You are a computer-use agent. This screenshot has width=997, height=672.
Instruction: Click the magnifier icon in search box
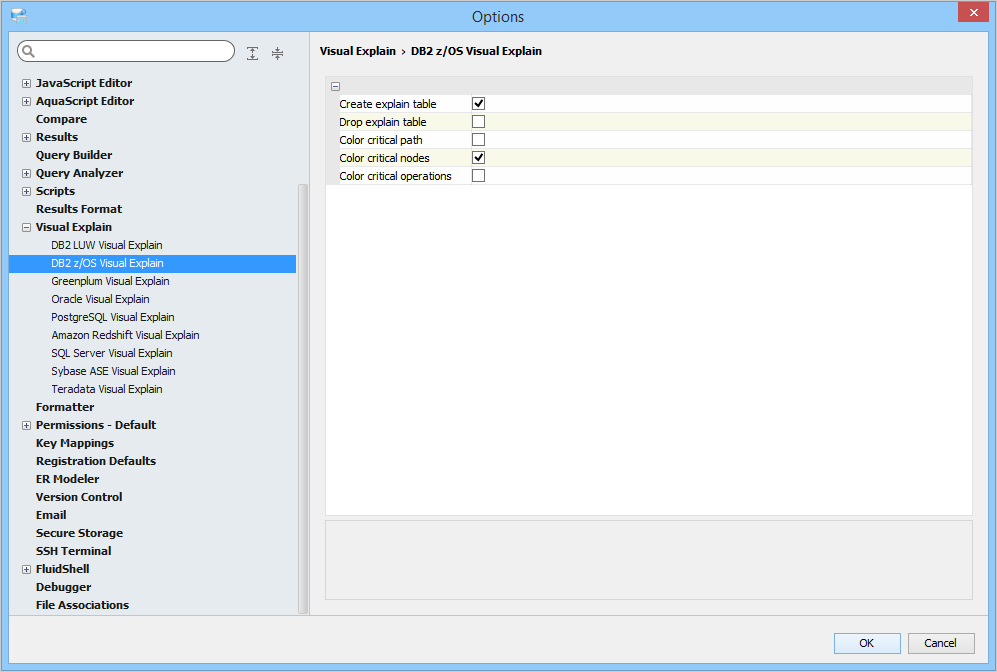point(29,51)
